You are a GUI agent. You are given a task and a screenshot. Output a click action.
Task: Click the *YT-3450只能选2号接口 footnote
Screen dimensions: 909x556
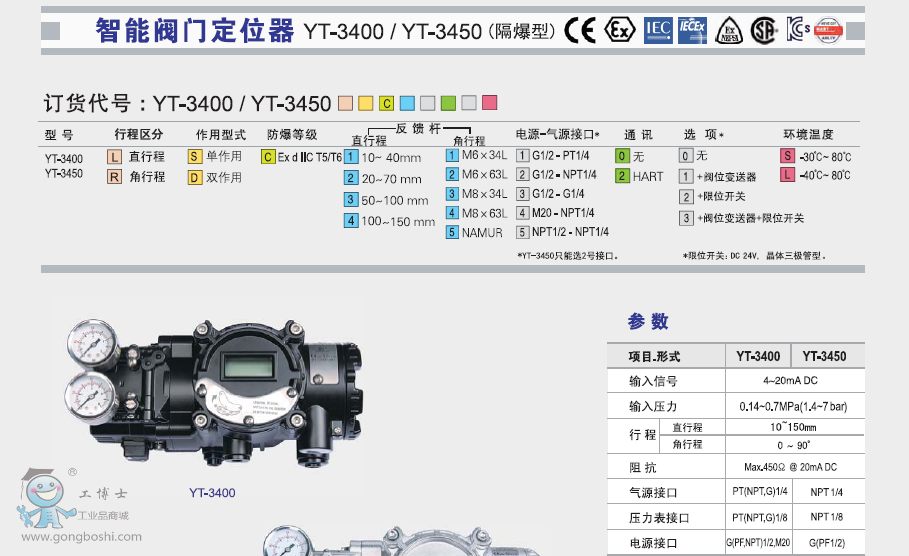(568, 256)
